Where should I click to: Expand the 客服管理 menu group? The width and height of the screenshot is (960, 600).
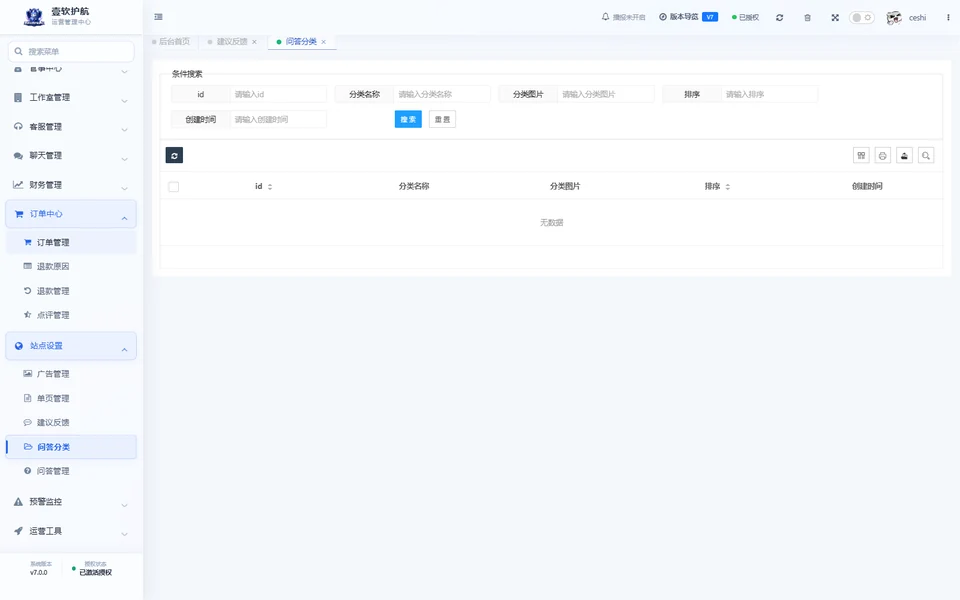[x=71, y=127]
